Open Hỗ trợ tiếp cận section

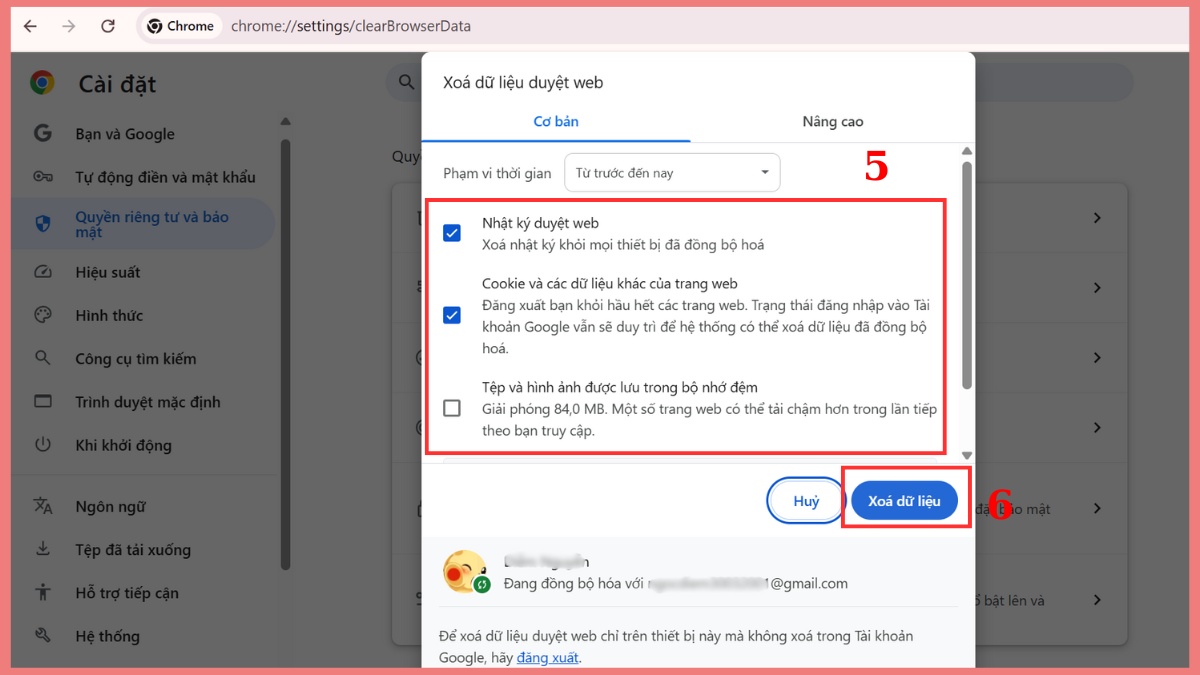click(x=127, y=592)
